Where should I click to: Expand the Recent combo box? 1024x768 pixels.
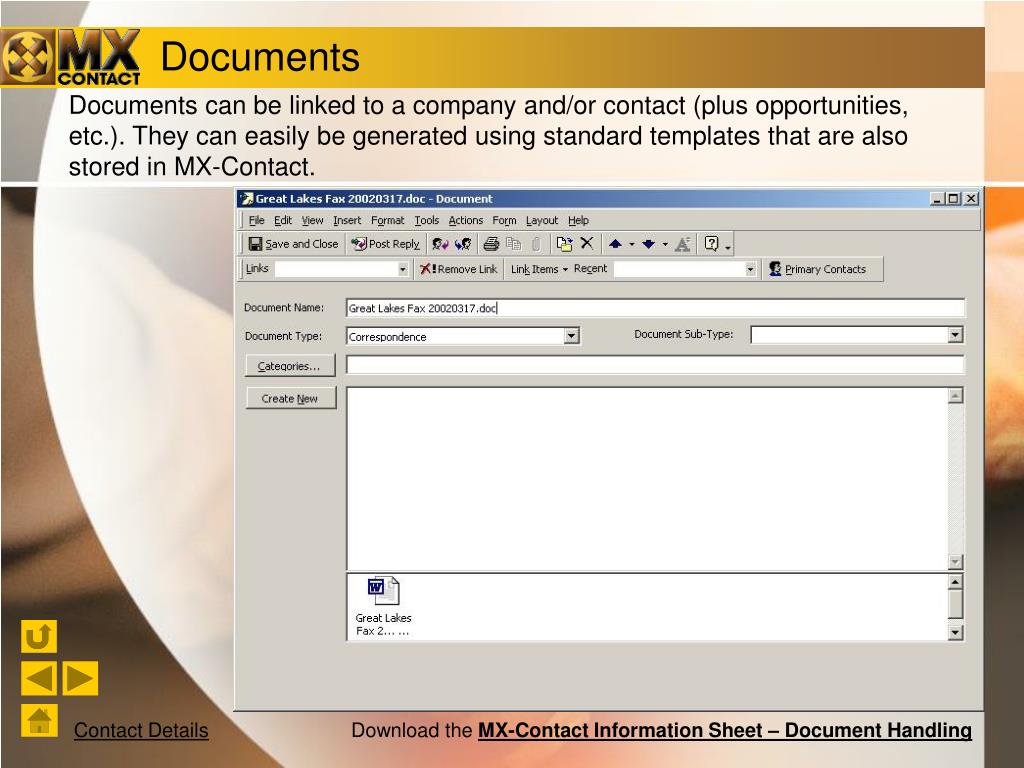point(750,269)
